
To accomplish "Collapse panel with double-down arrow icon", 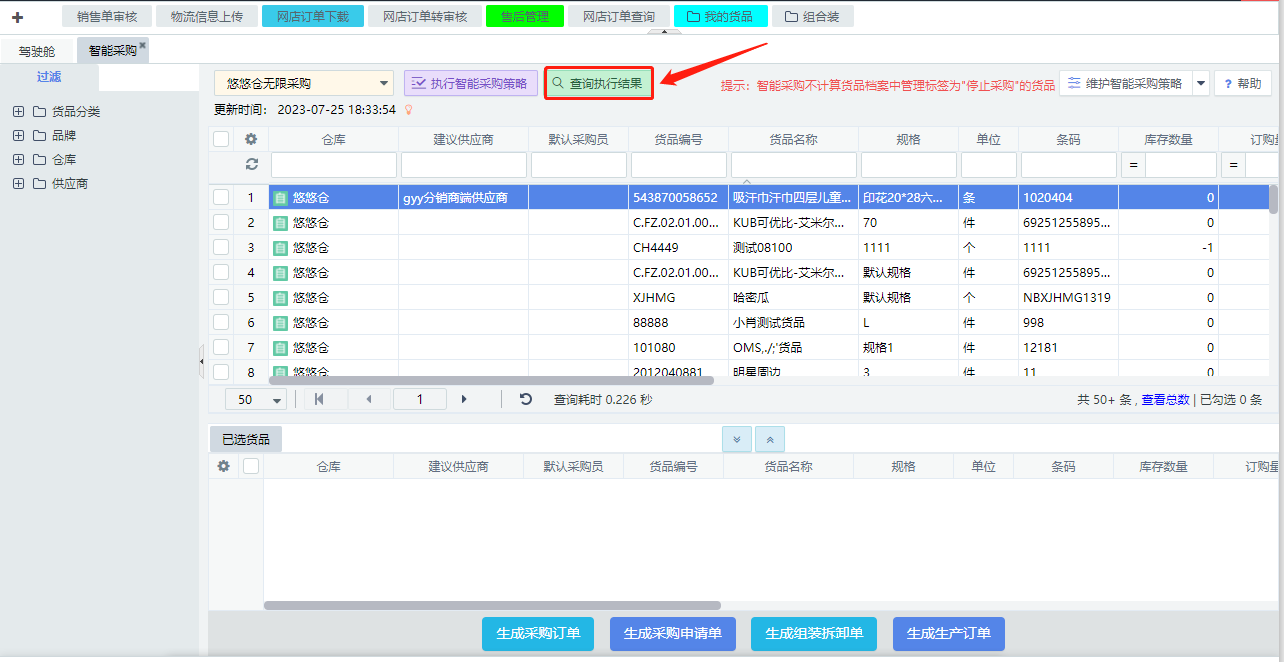I will click(737, 439).
